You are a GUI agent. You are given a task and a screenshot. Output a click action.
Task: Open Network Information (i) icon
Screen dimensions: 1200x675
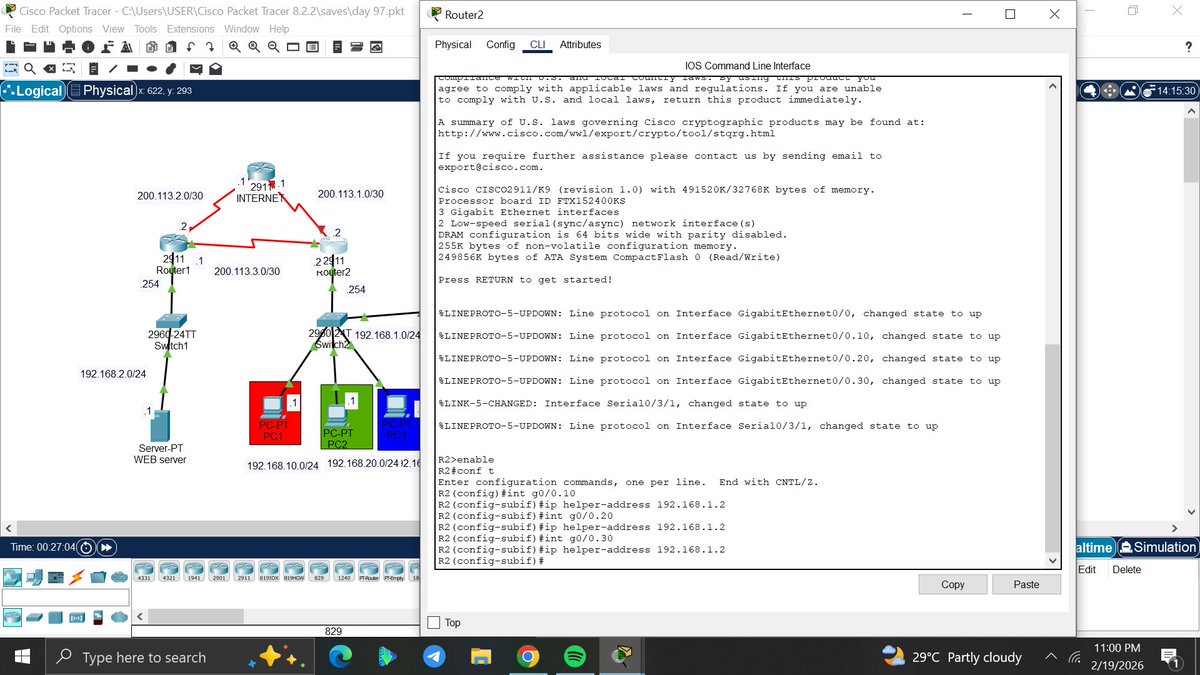click(x=88, y=47)
